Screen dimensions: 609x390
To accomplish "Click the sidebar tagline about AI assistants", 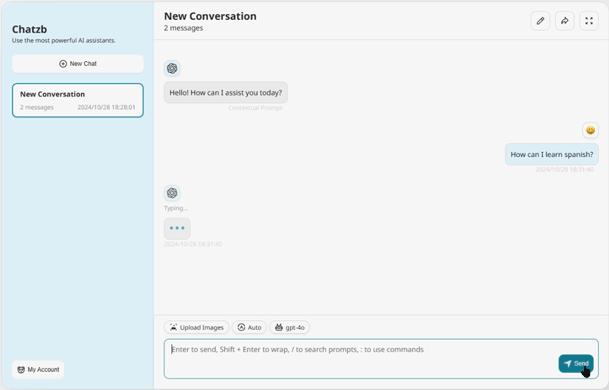I will 64,40.
